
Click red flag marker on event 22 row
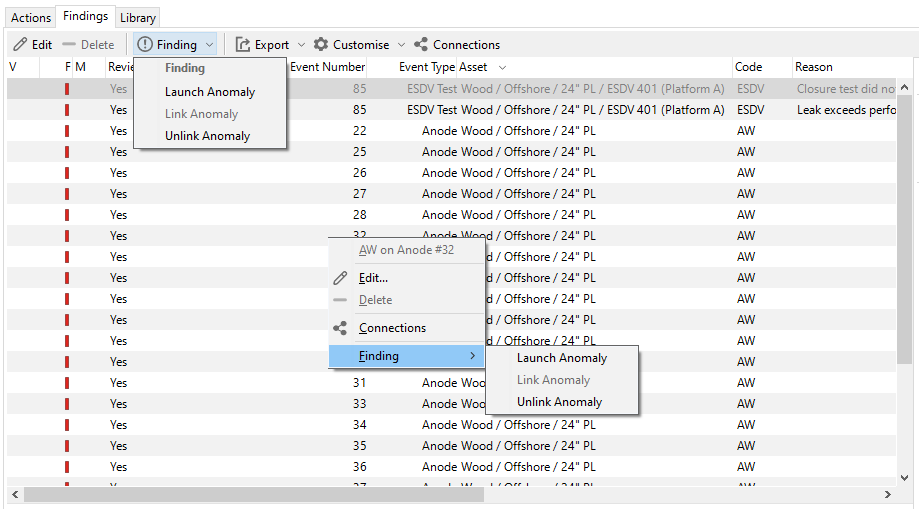(67, 131)
